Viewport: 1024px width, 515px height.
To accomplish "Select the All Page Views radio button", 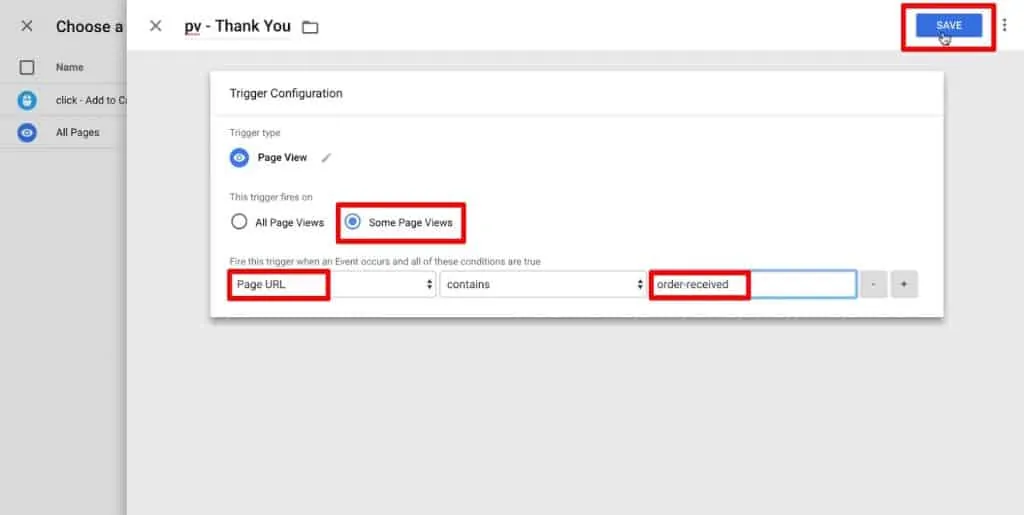I will click(x=239, y=222).
